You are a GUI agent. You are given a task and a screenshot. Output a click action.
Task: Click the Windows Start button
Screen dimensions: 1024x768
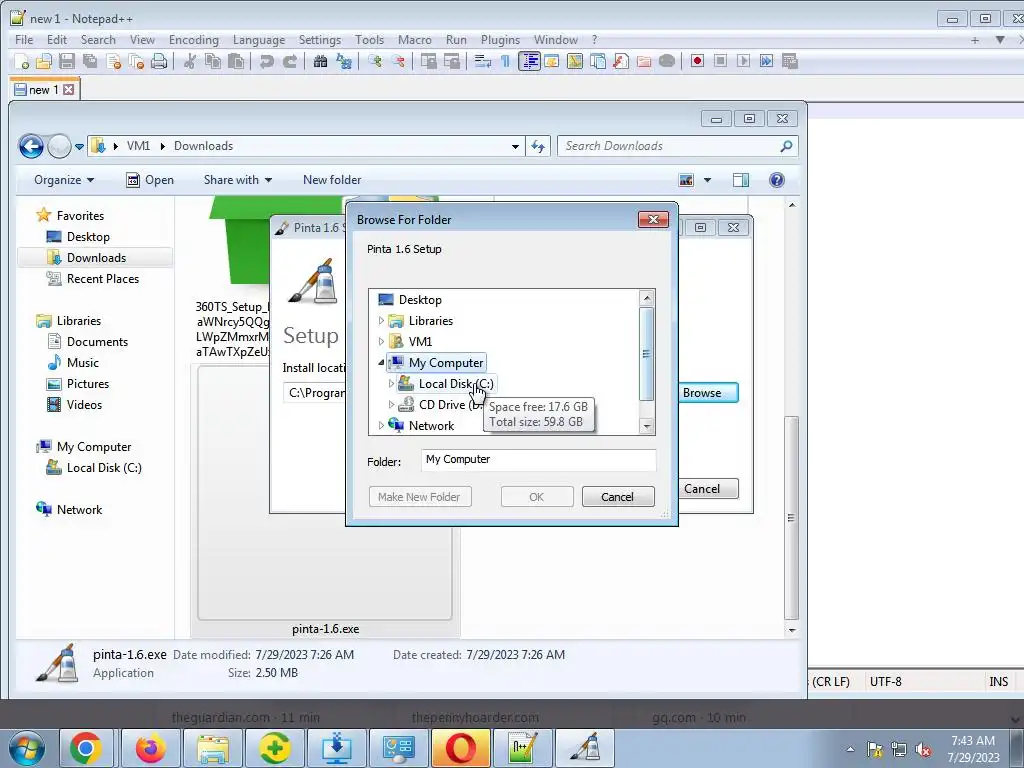[27, 748]
